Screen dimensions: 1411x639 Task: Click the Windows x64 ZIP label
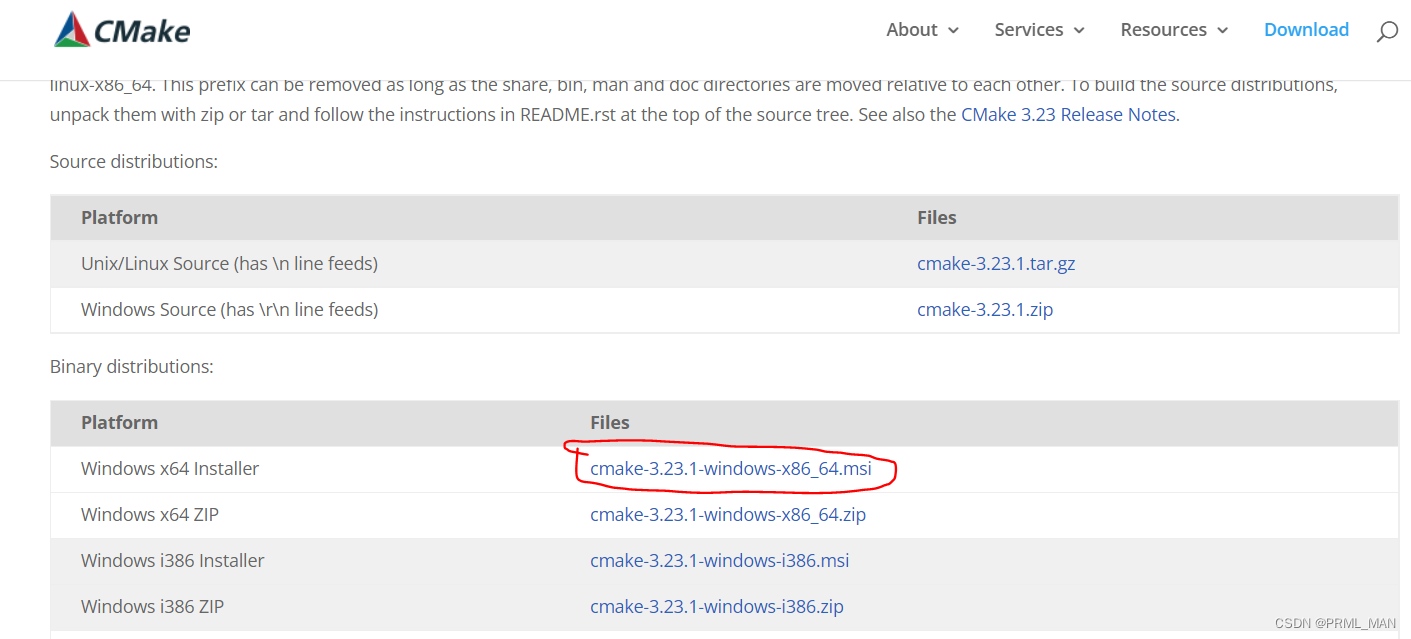click(150, 515)
